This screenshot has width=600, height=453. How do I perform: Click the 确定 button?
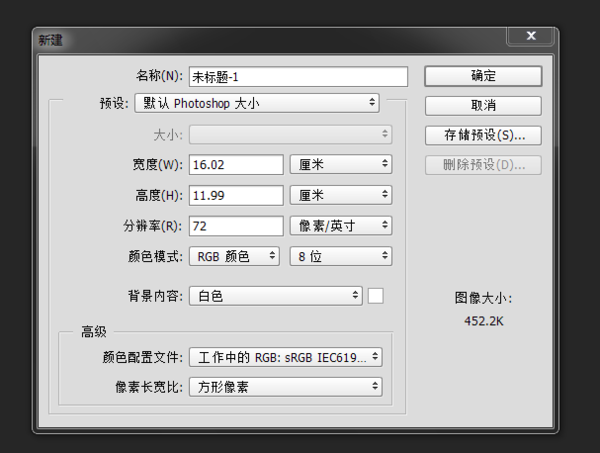tap(483, 76)
